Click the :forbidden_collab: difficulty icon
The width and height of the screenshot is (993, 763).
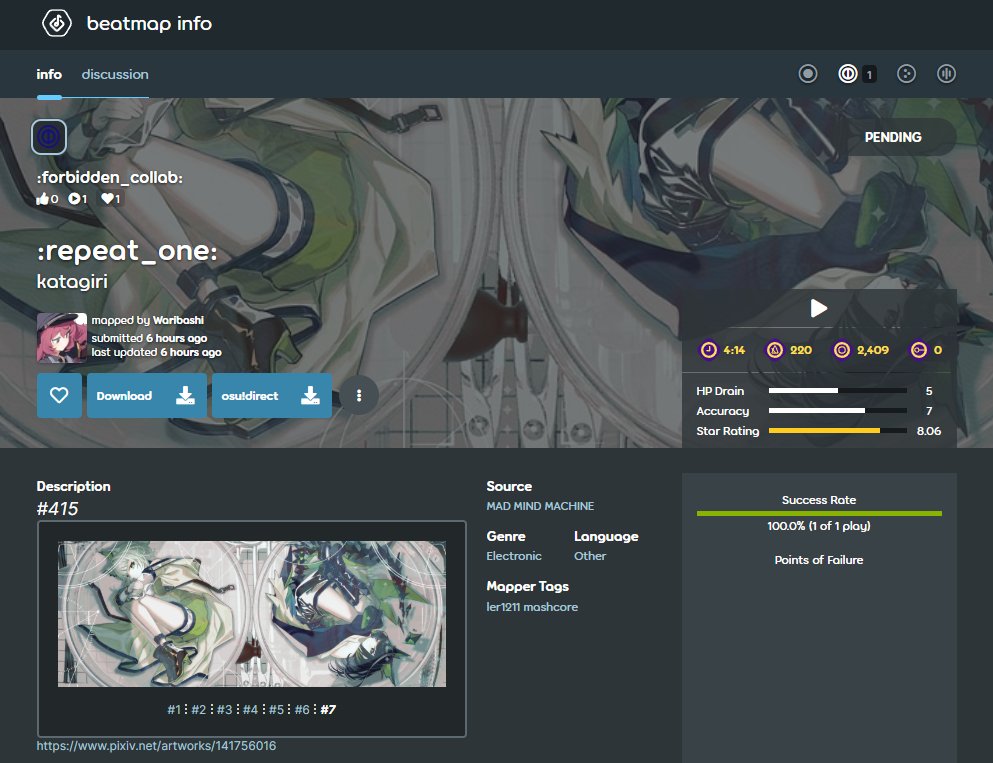(x=49, y=137)
